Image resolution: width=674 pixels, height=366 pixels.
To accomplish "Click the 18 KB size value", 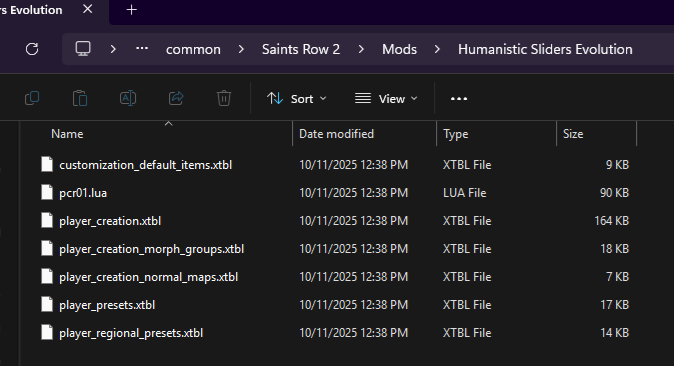I will tap(614, 249).
